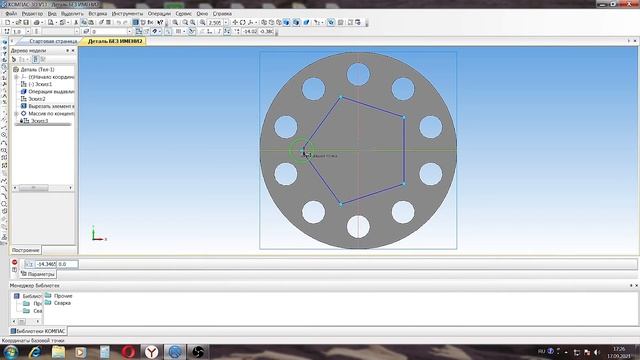Open the Вид menu
This screenshot has width=640, height=360.
(52, 13)
